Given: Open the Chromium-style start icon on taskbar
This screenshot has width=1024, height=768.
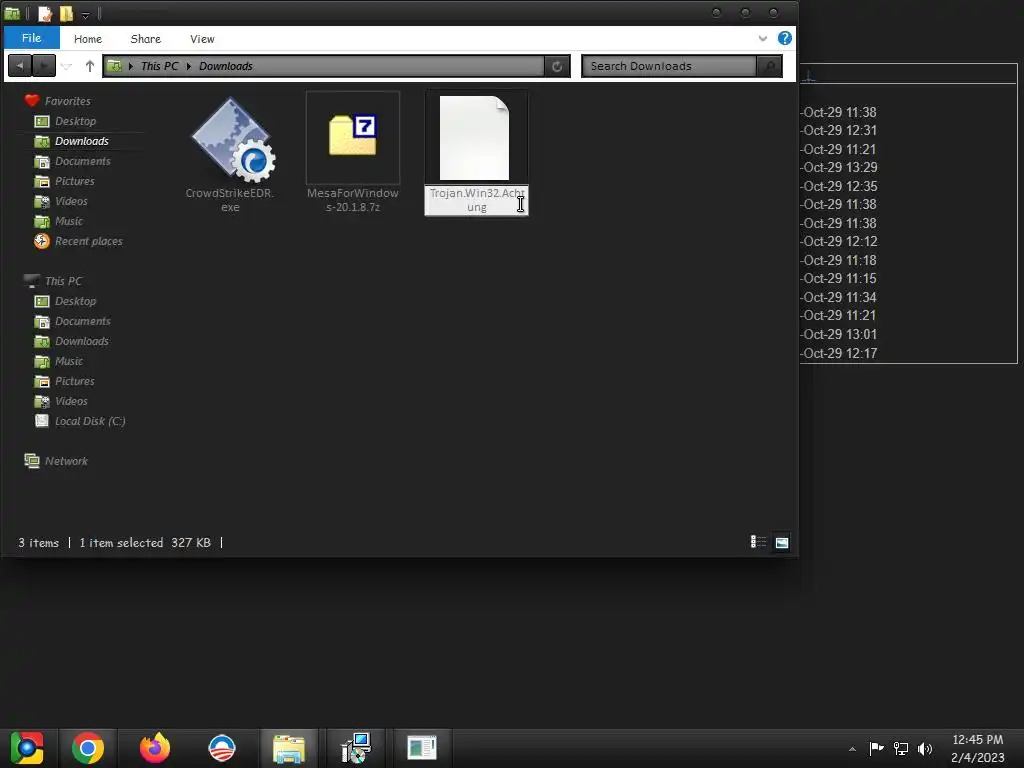Looking at the screenshot, I should [27, 748].
